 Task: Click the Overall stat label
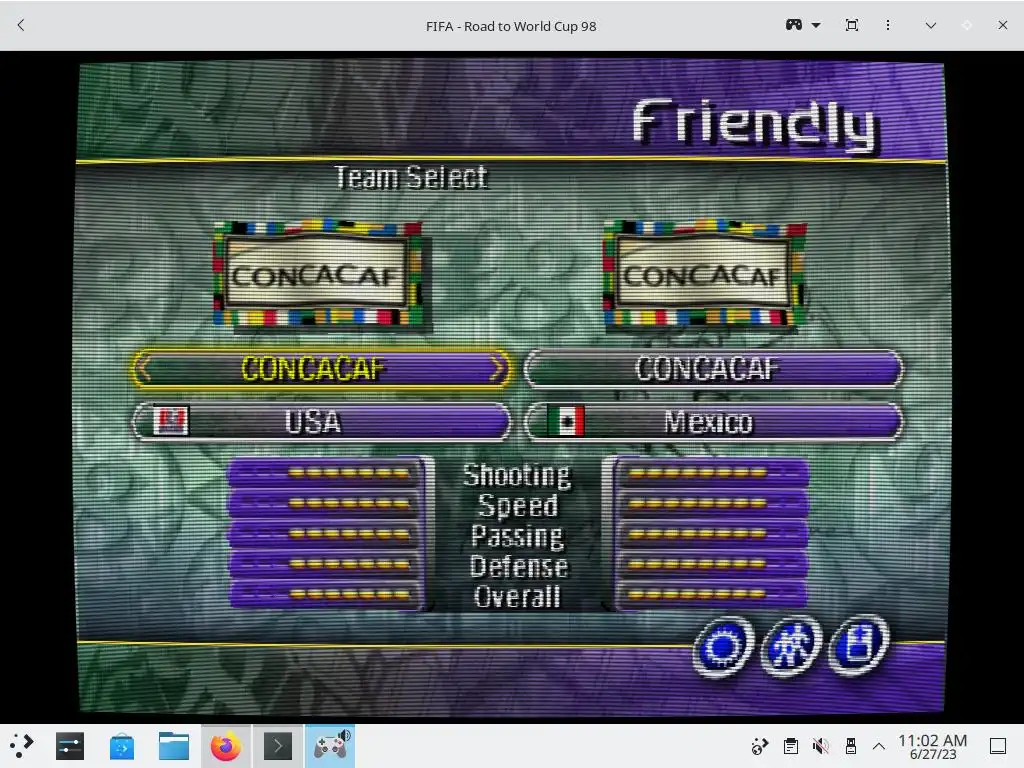click(x=517, y=596)
